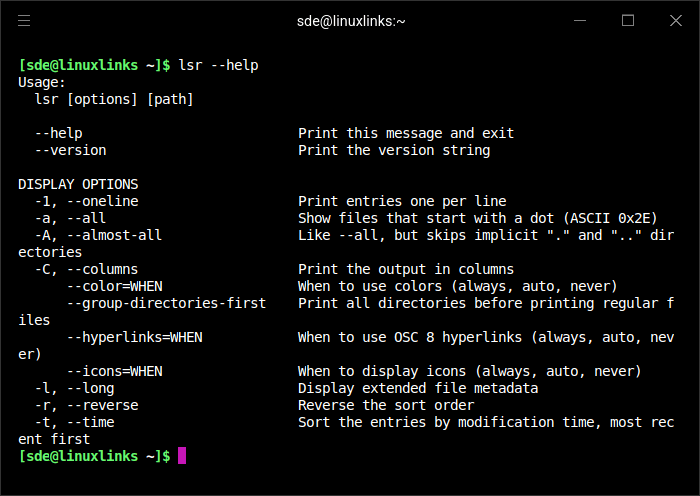Click the sde@linuxlinks:~ window title
The height and width of the screenshot is (496, 700).
coord(351,21)
